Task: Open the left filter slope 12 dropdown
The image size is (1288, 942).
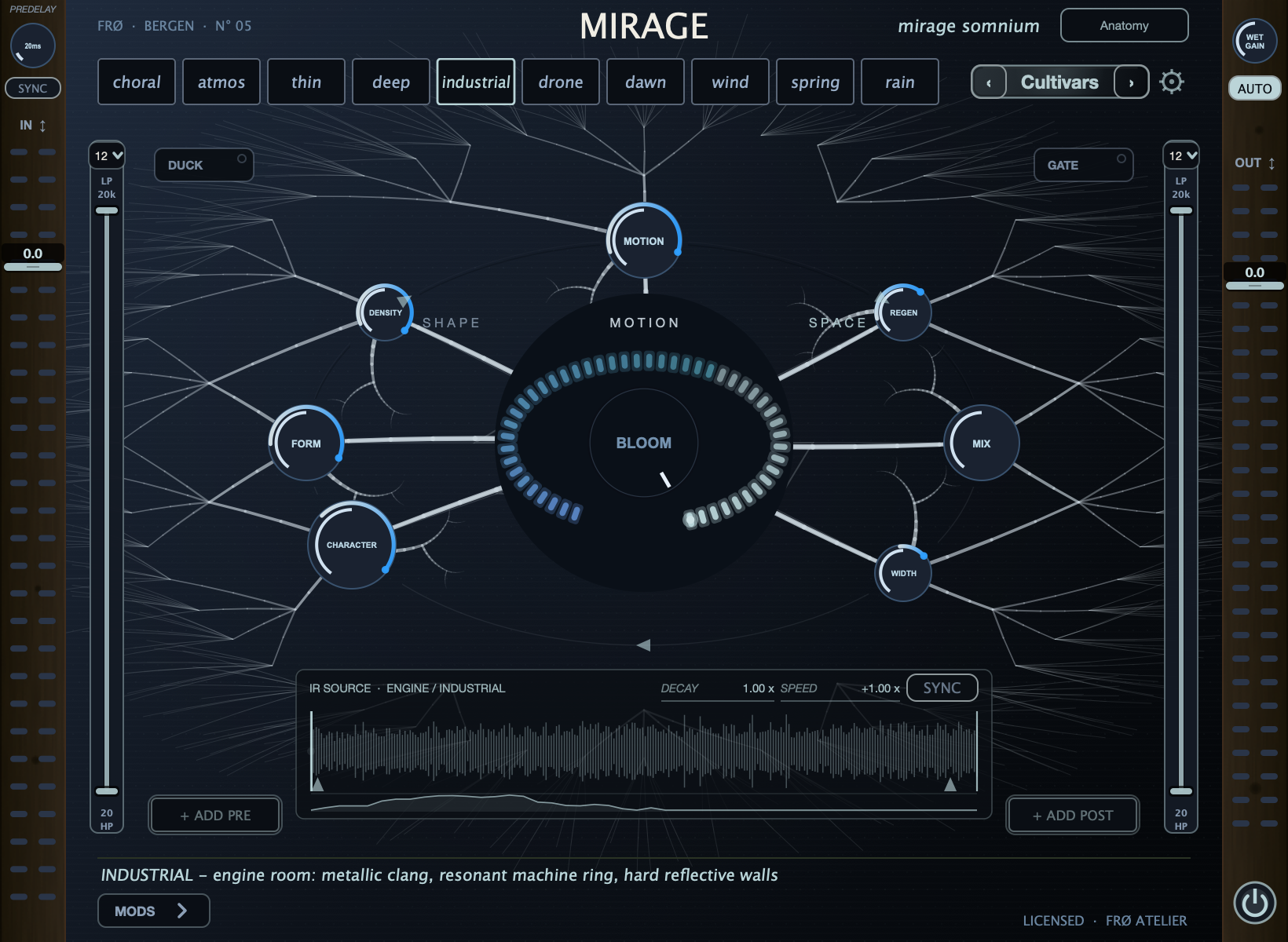Action: pos(108,155)
